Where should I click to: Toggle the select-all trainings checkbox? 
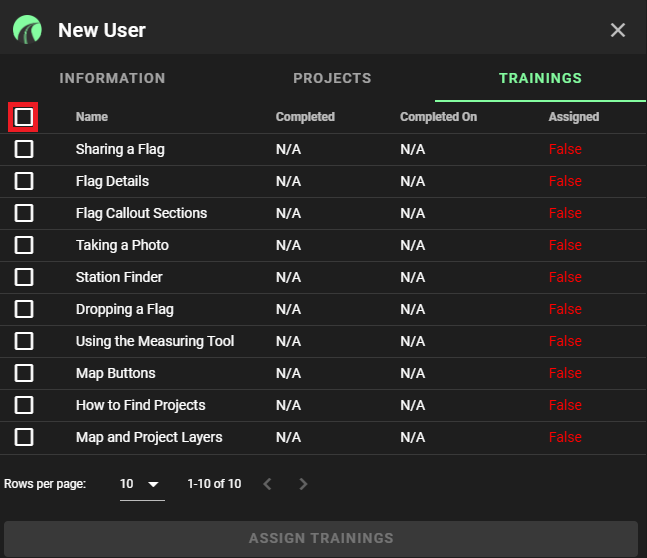point(24,117)
